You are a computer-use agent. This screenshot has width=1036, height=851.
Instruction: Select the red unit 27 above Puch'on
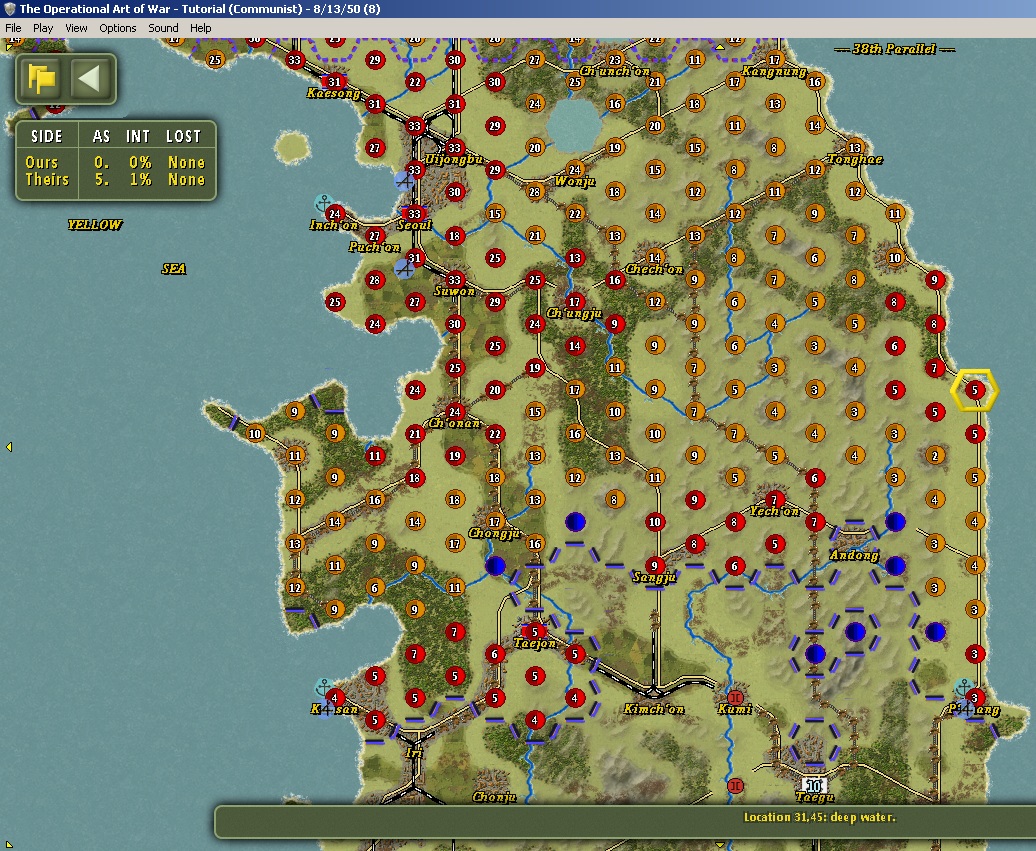tap(375, 236)
